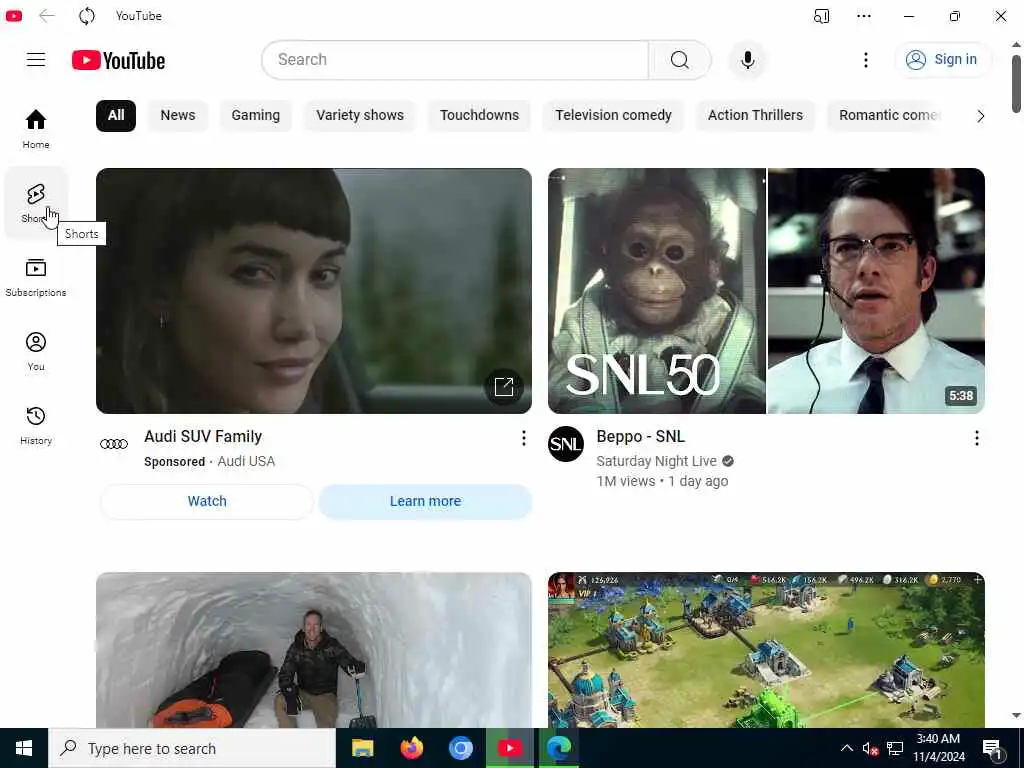Click the app back arrow in the title bar
Image resolution: width=1024 pixels, height=768 pixels.
[x=46, y=16]
